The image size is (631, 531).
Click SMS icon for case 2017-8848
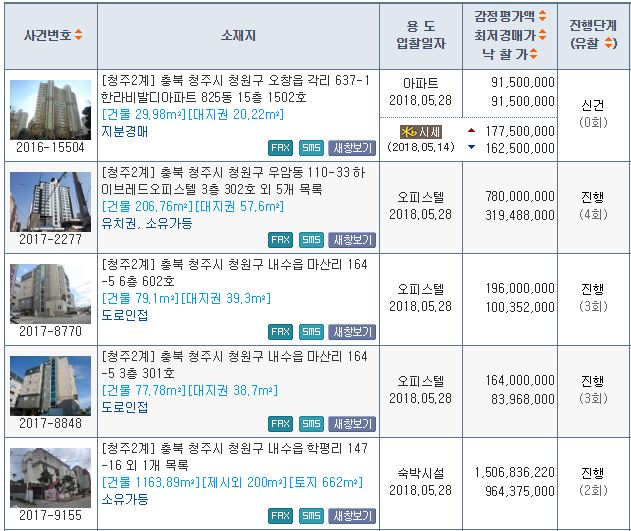click(311, 424)
